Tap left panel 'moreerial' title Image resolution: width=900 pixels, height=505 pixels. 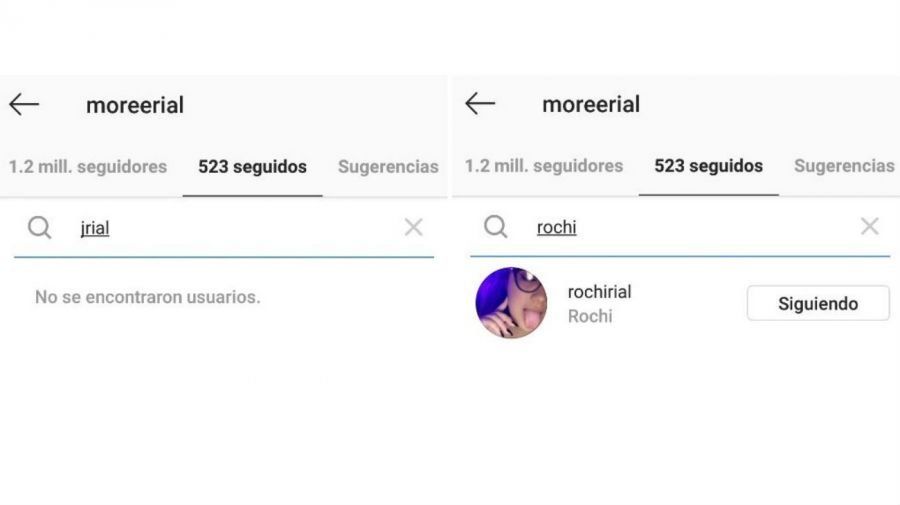coord(135,106)
